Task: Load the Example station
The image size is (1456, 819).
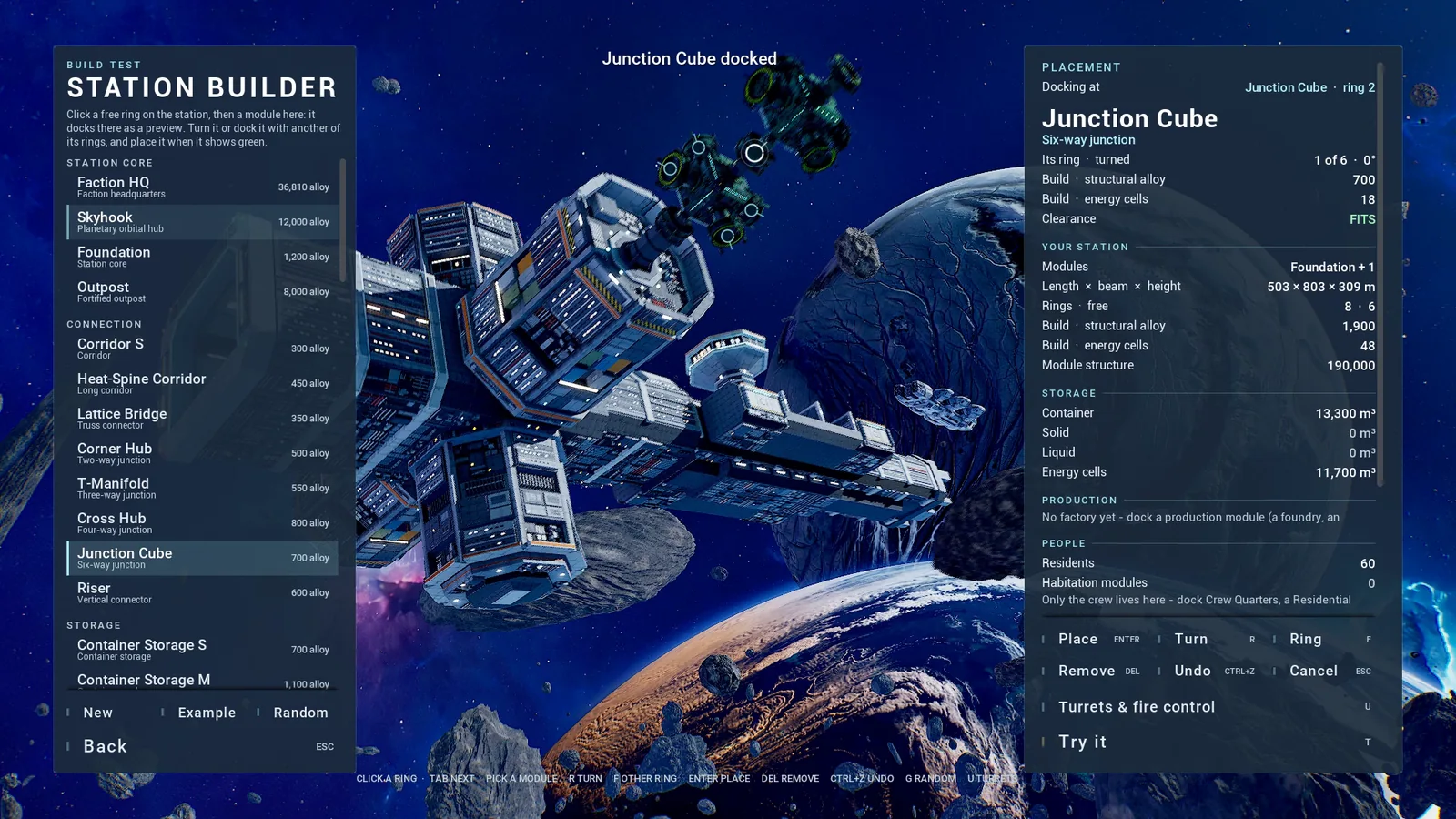Action: (207, 713)
